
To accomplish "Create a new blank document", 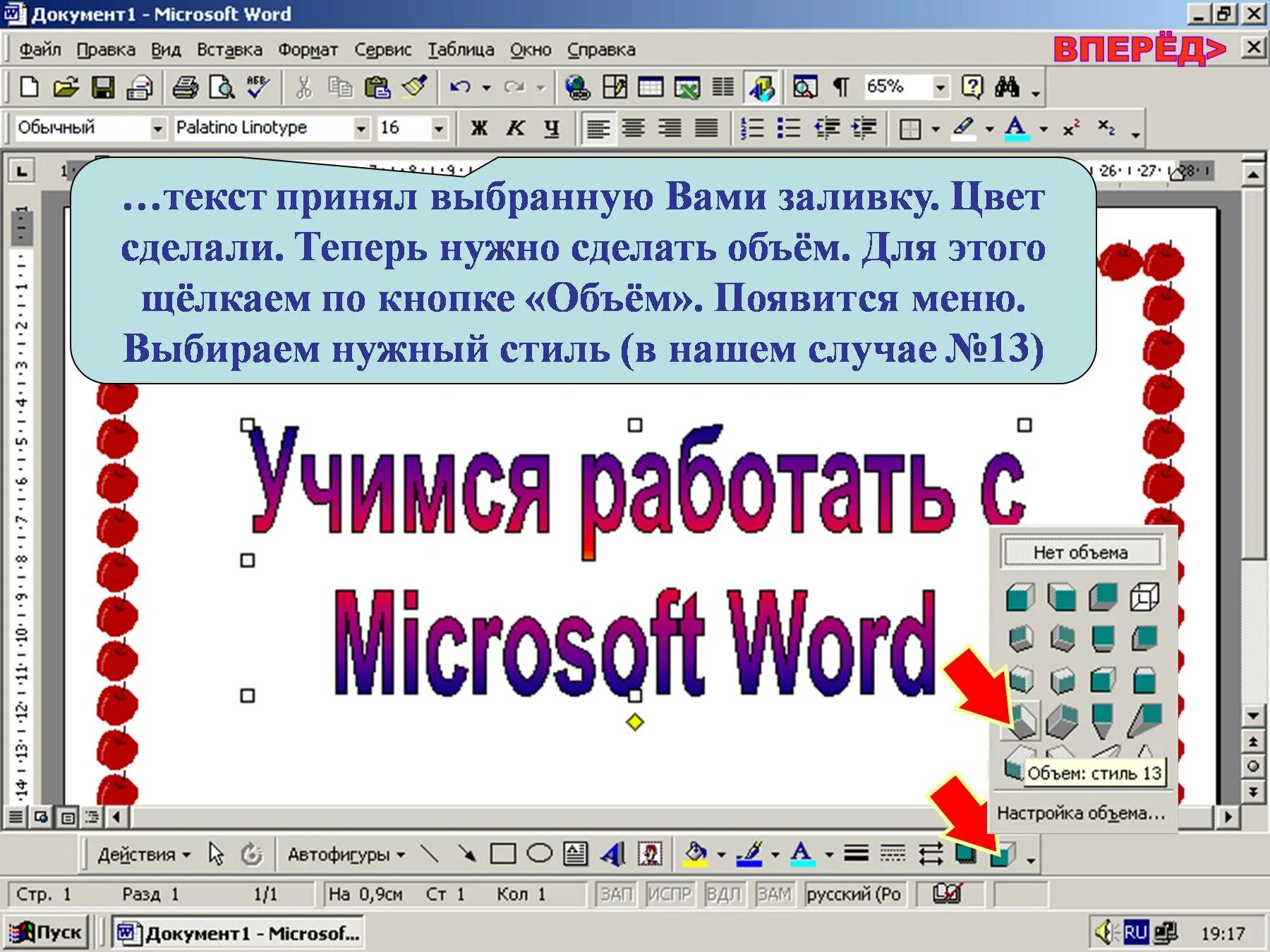I will point(29,87).
